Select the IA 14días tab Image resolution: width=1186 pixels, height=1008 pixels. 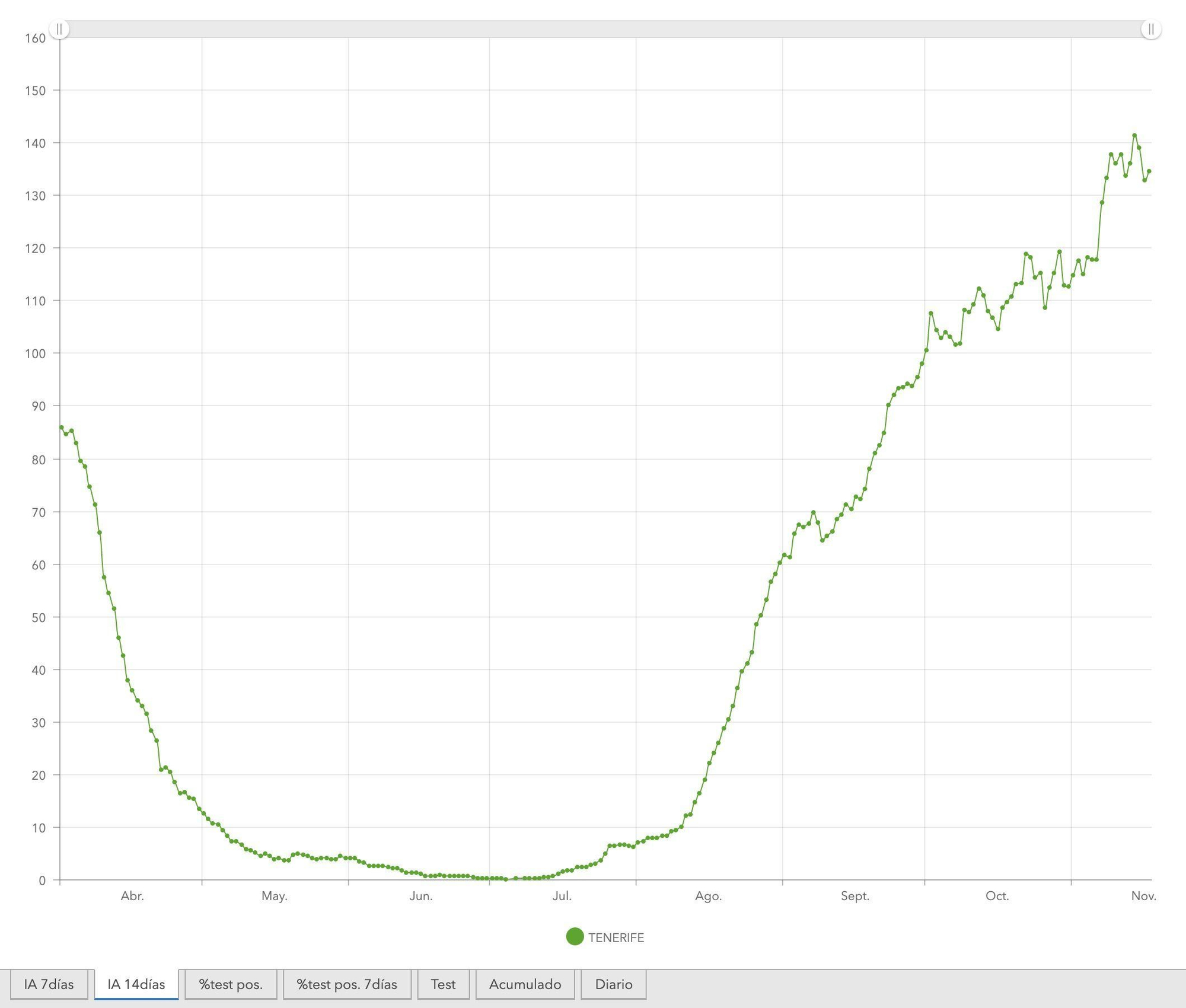136,984
